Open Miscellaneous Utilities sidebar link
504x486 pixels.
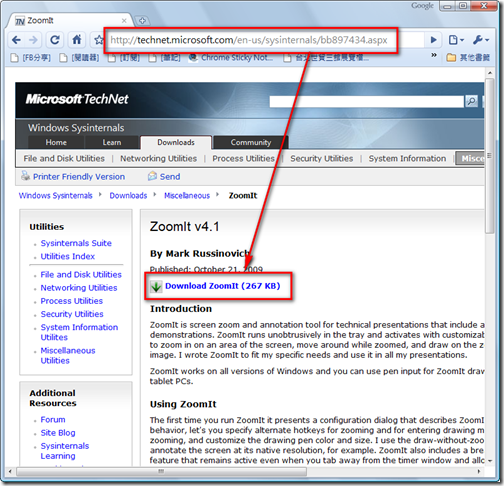[x=68, y=356]
